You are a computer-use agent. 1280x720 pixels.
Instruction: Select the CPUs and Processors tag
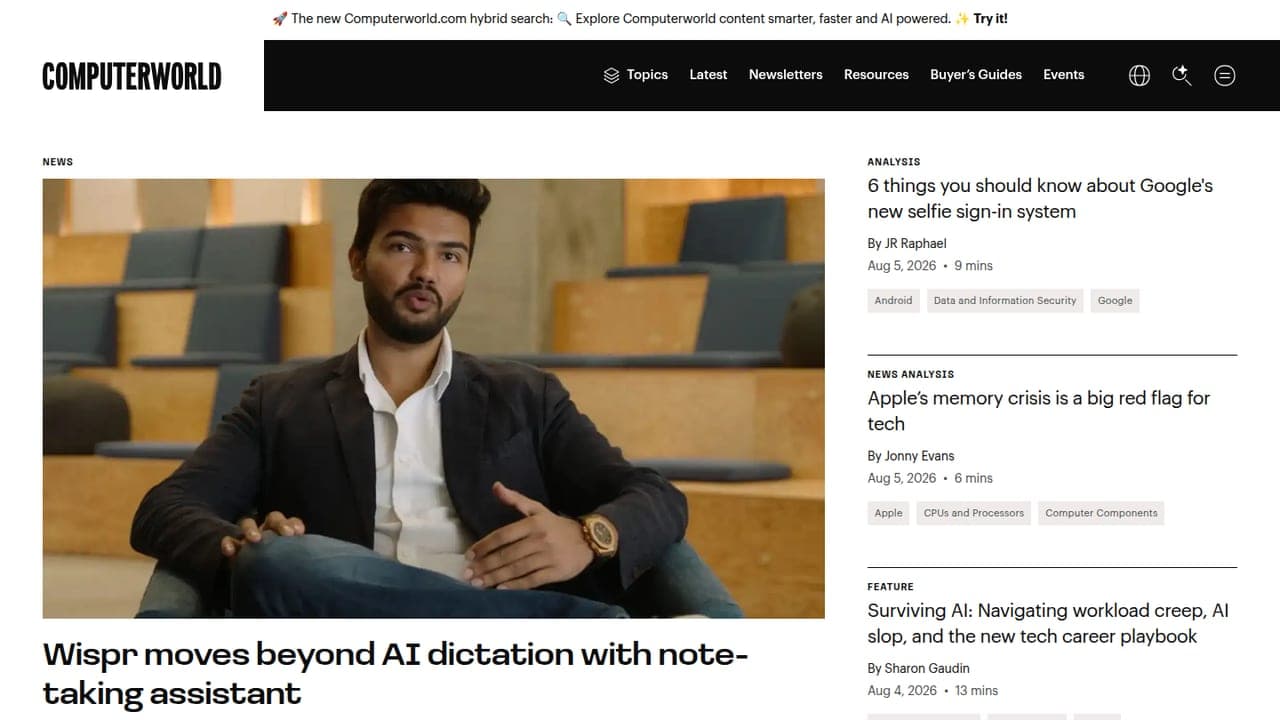[x=974, y=514]
